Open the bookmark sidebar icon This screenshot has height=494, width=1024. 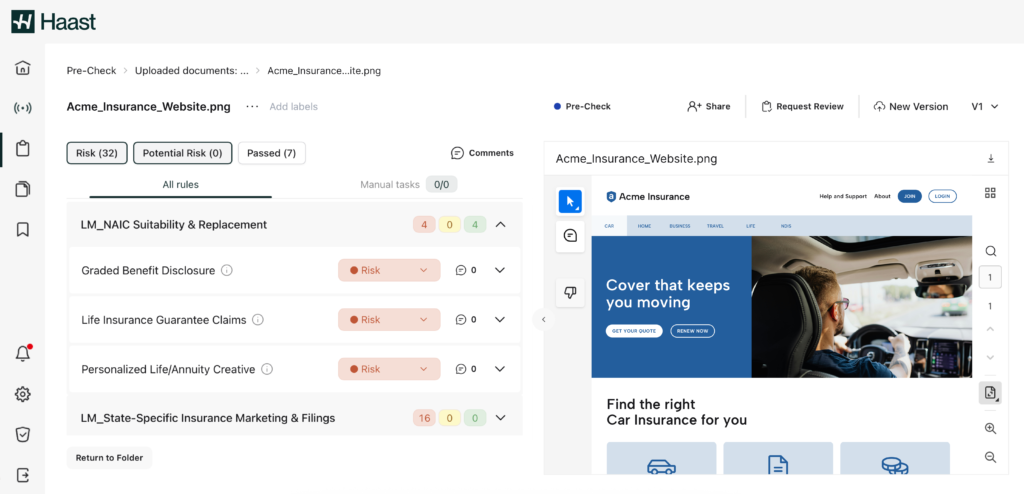[x=23, y=229]
